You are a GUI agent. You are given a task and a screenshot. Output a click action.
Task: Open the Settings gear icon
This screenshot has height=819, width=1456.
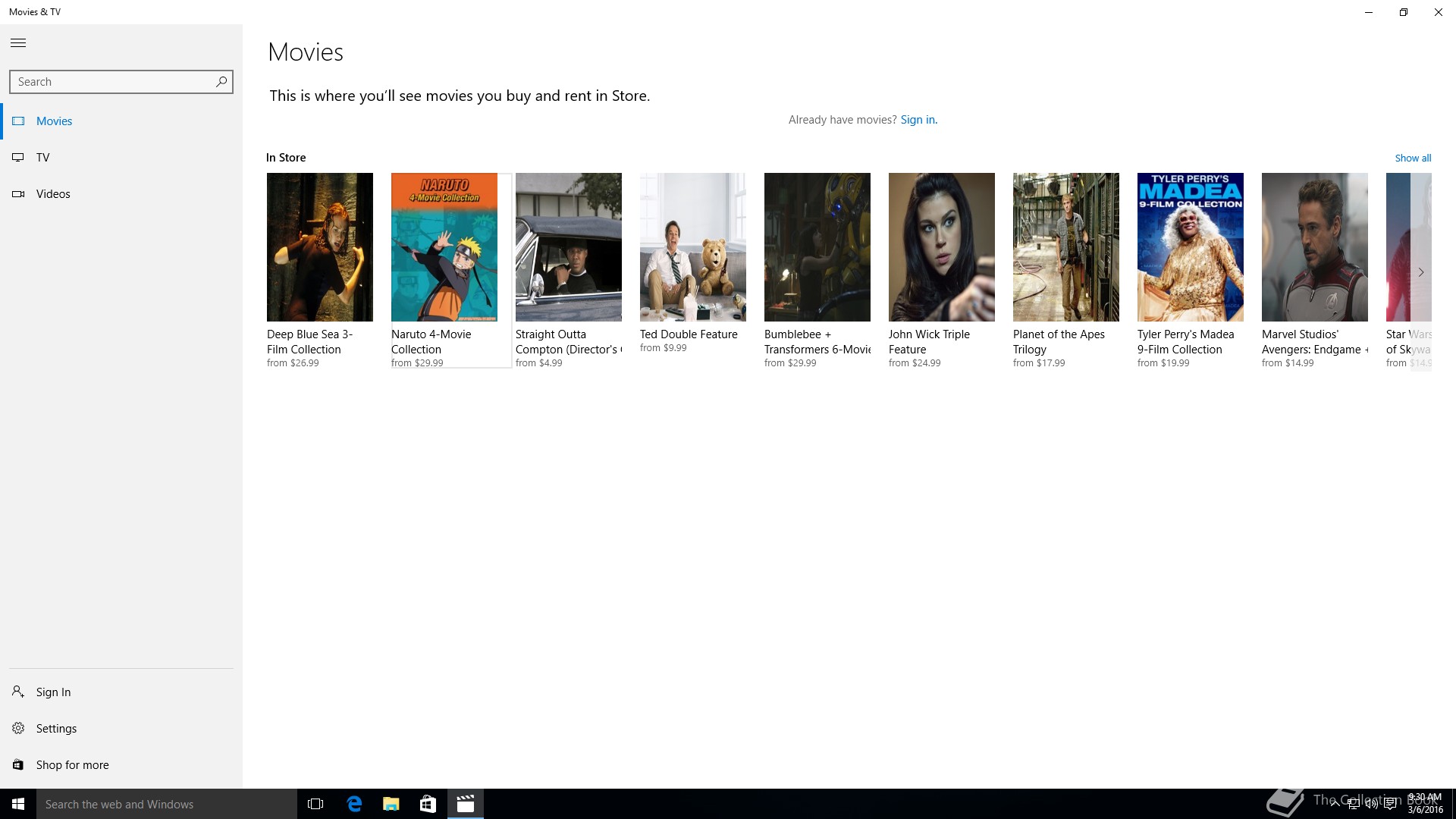coord(18,728)
